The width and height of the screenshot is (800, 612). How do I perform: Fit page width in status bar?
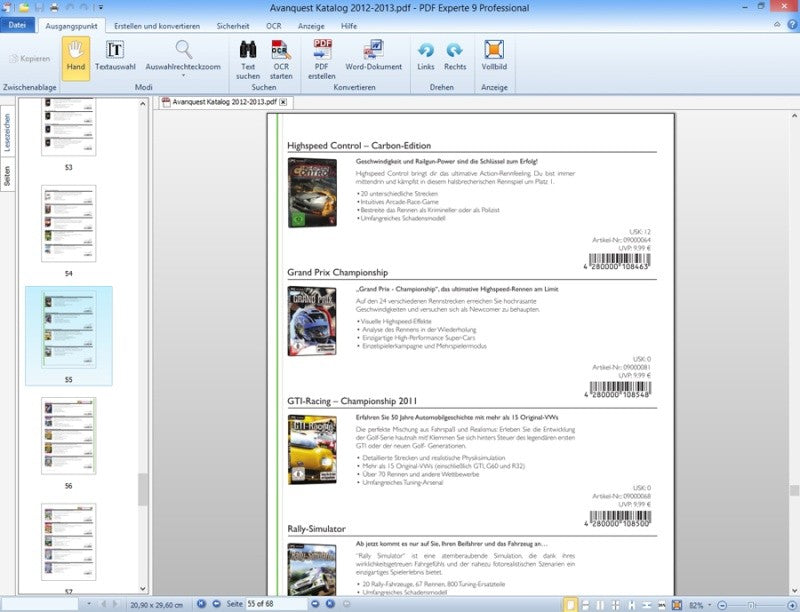coord(647,605)
